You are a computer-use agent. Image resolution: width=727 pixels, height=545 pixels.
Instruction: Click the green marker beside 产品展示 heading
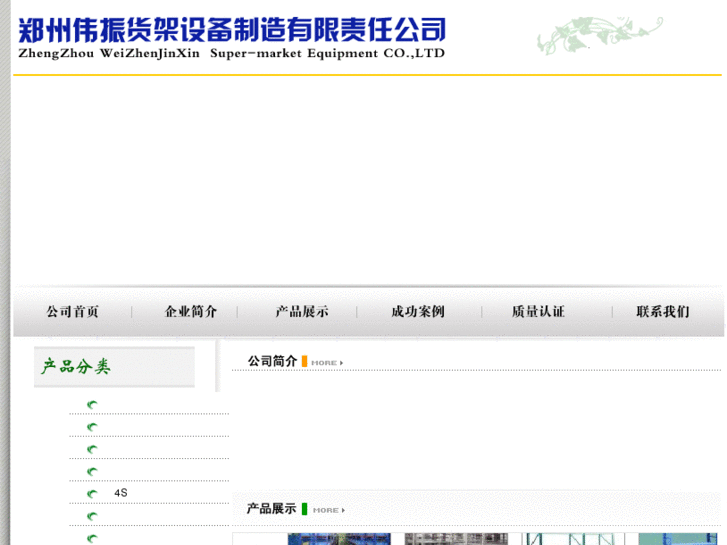pos(304,509)
